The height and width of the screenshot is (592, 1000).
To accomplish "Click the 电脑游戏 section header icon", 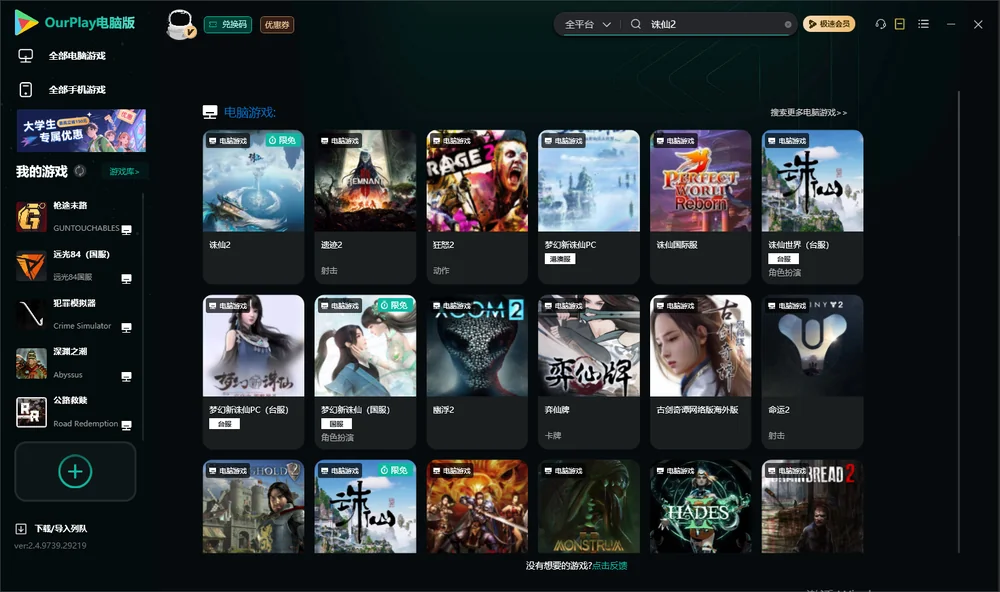I will point(210,112).
